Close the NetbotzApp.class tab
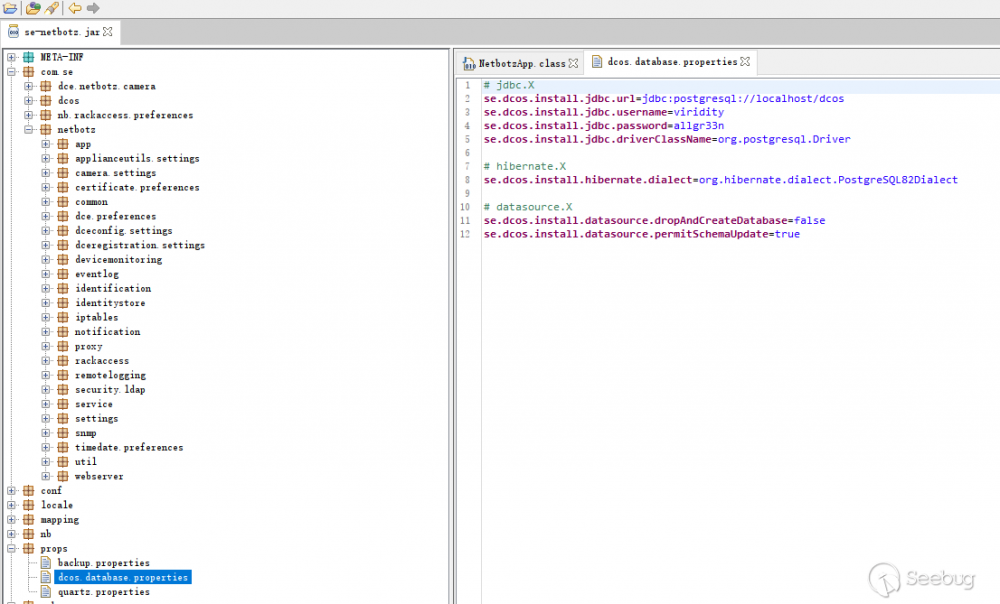 coord(571,62)
